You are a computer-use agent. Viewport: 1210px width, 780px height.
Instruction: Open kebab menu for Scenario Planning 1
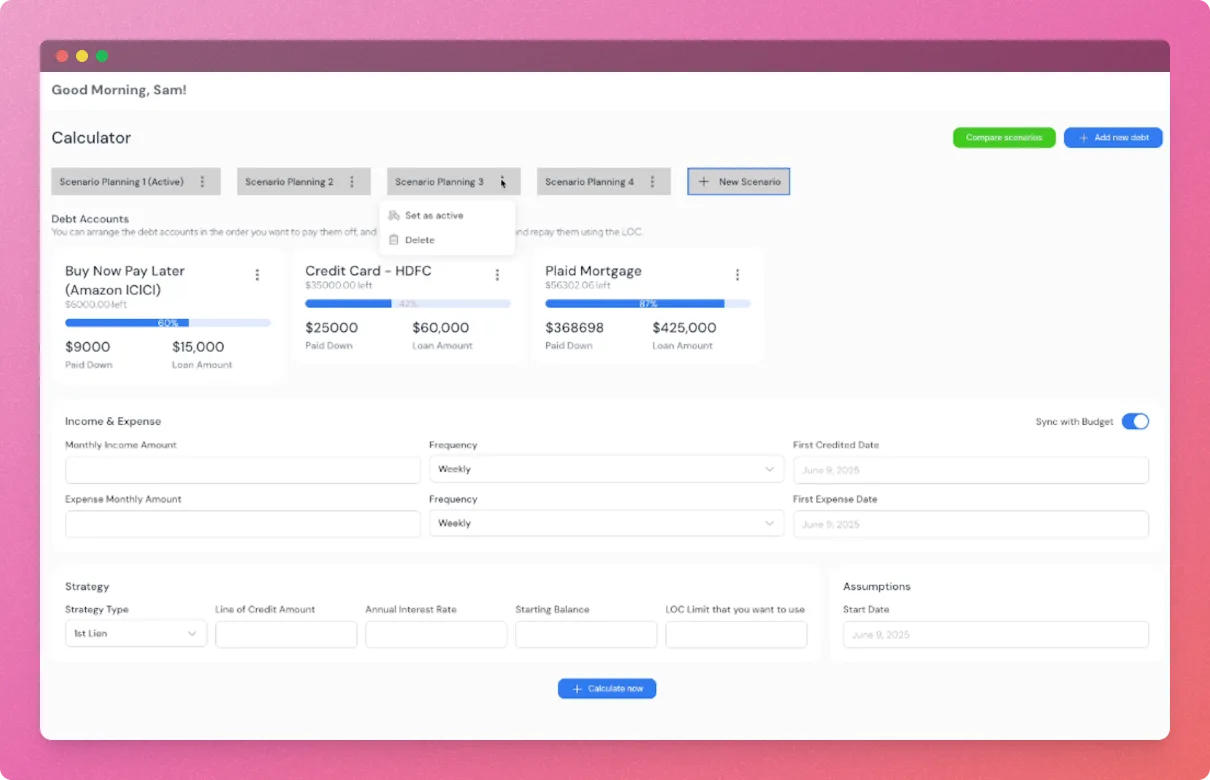pyautogui.click(x=203, y=182)
